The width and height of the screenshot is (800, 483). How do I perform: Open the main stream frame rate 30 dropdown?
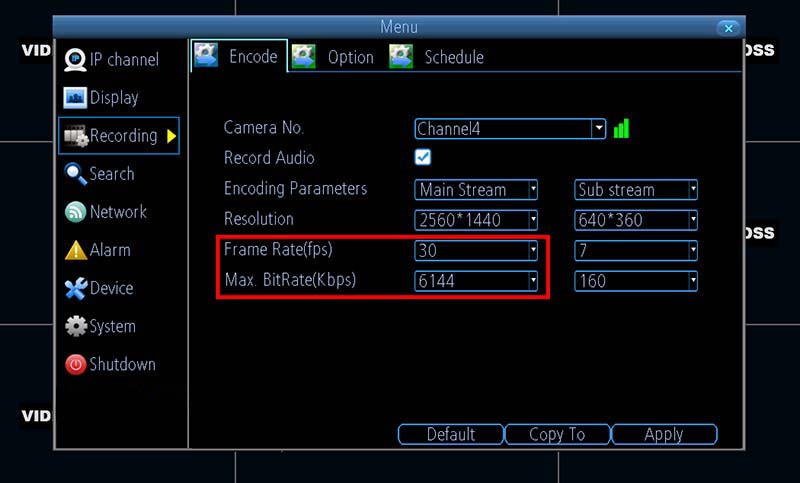pyautogui.click(x=476, y=250)
